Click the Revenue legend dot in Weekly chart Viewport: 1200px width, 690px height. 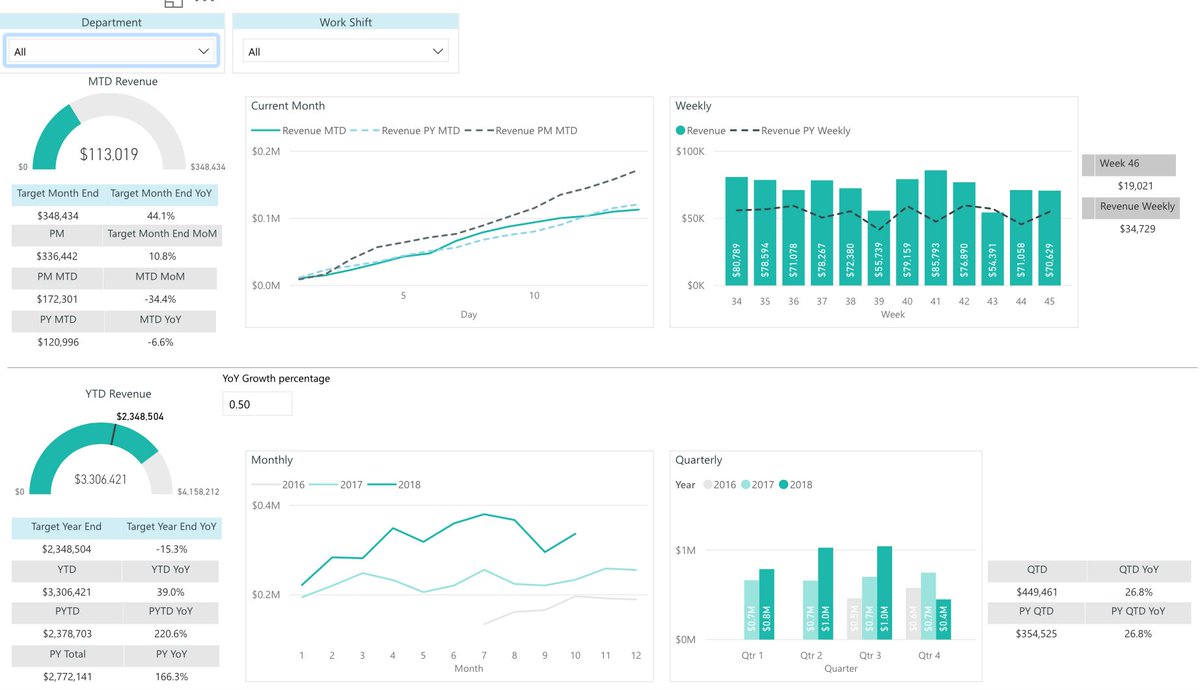(680, 130)
